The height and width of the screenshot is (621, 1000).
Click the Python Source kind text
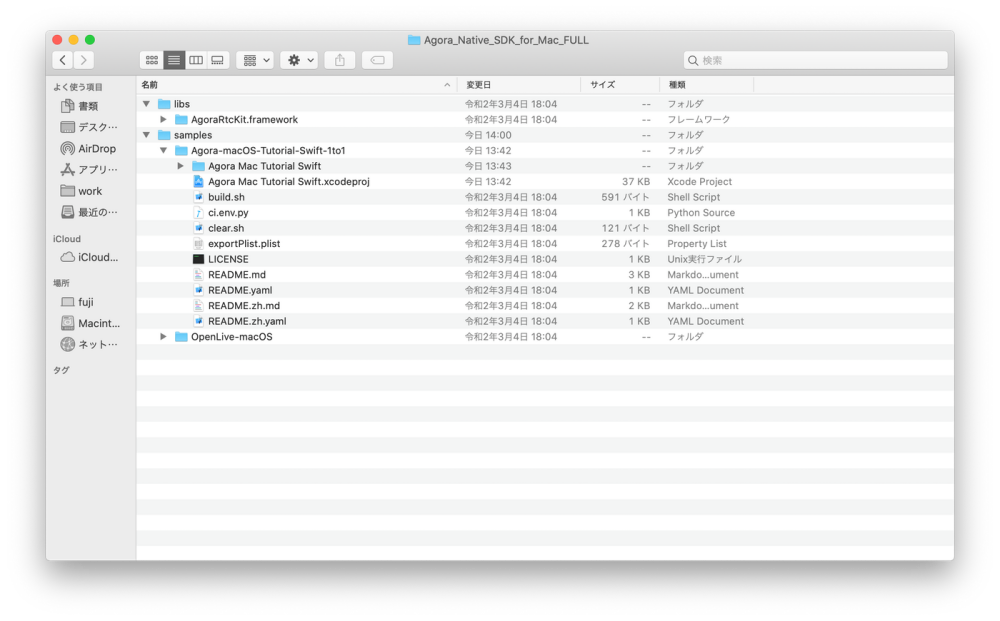(x=701, y=212)
